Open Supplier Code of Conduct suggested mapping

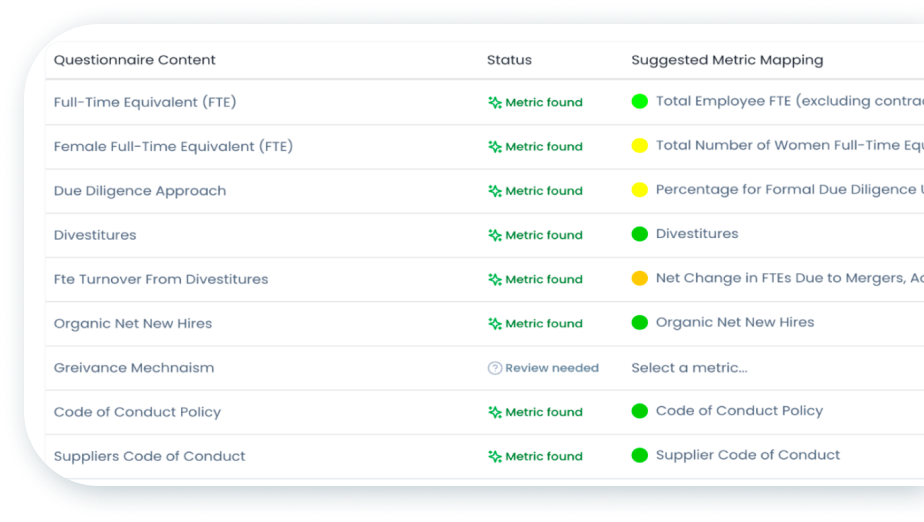coord(748,455)
